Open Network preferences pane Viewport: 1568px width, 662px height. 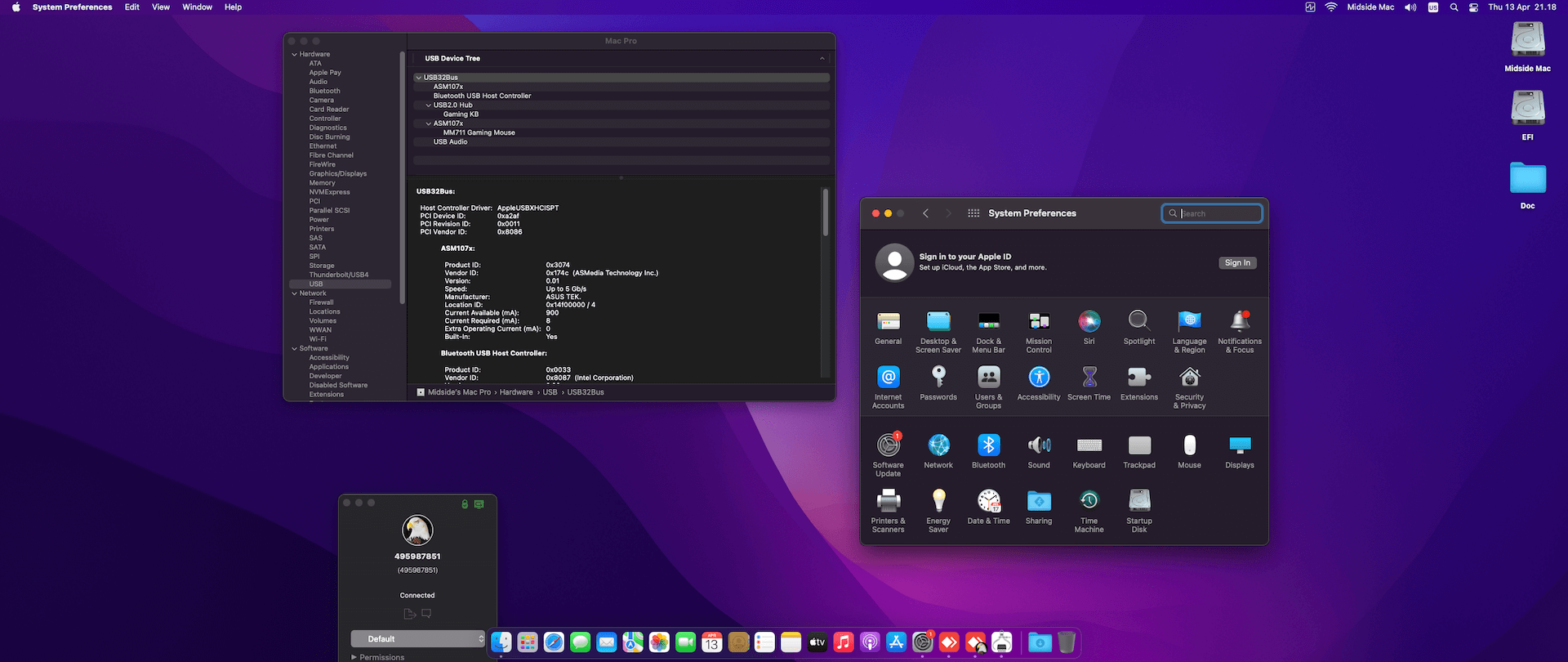(938, 450)
